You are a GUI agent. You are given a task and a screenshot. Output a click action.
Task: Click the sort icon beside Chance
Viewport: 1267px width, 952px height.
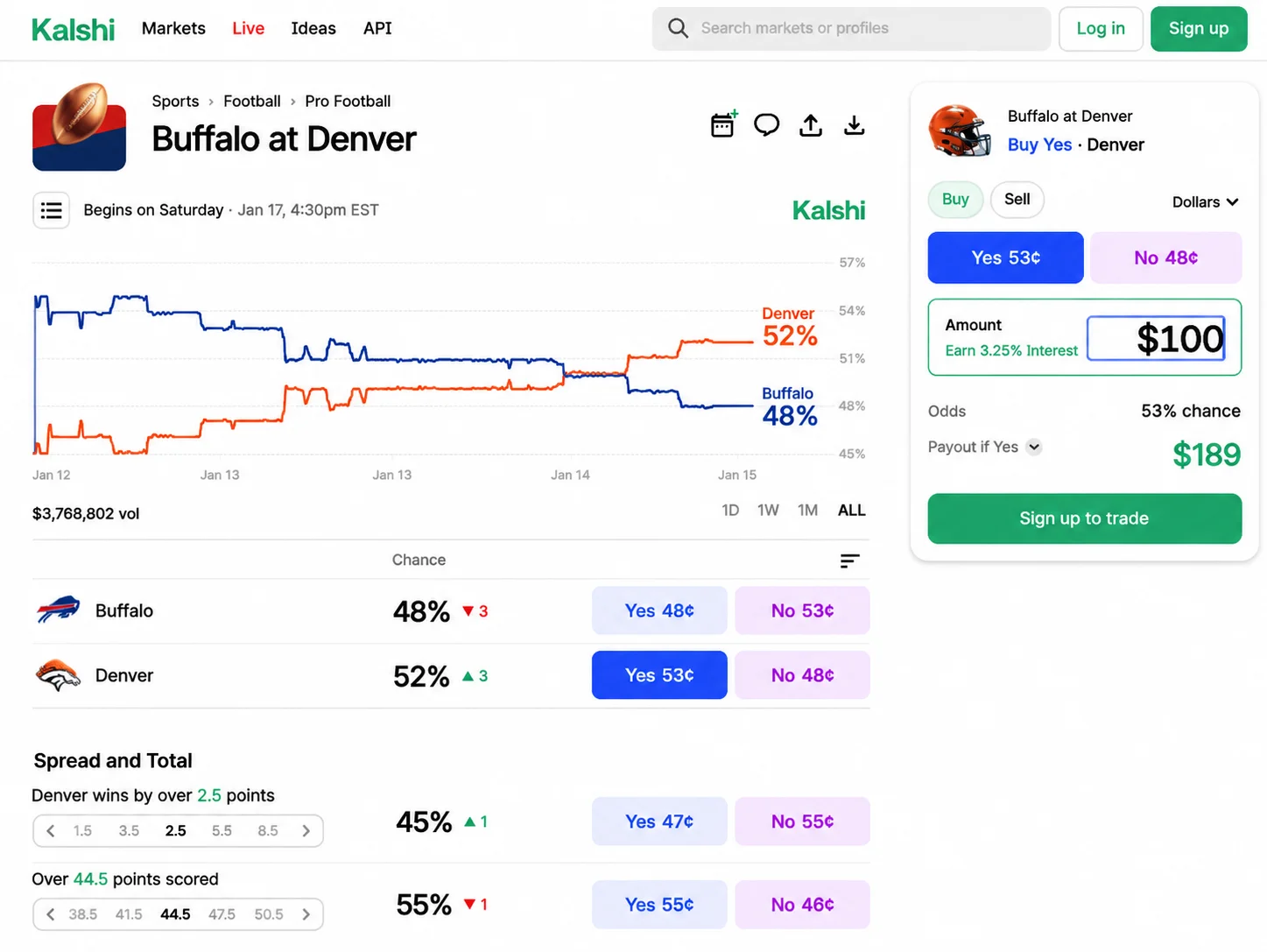(849, 561)
